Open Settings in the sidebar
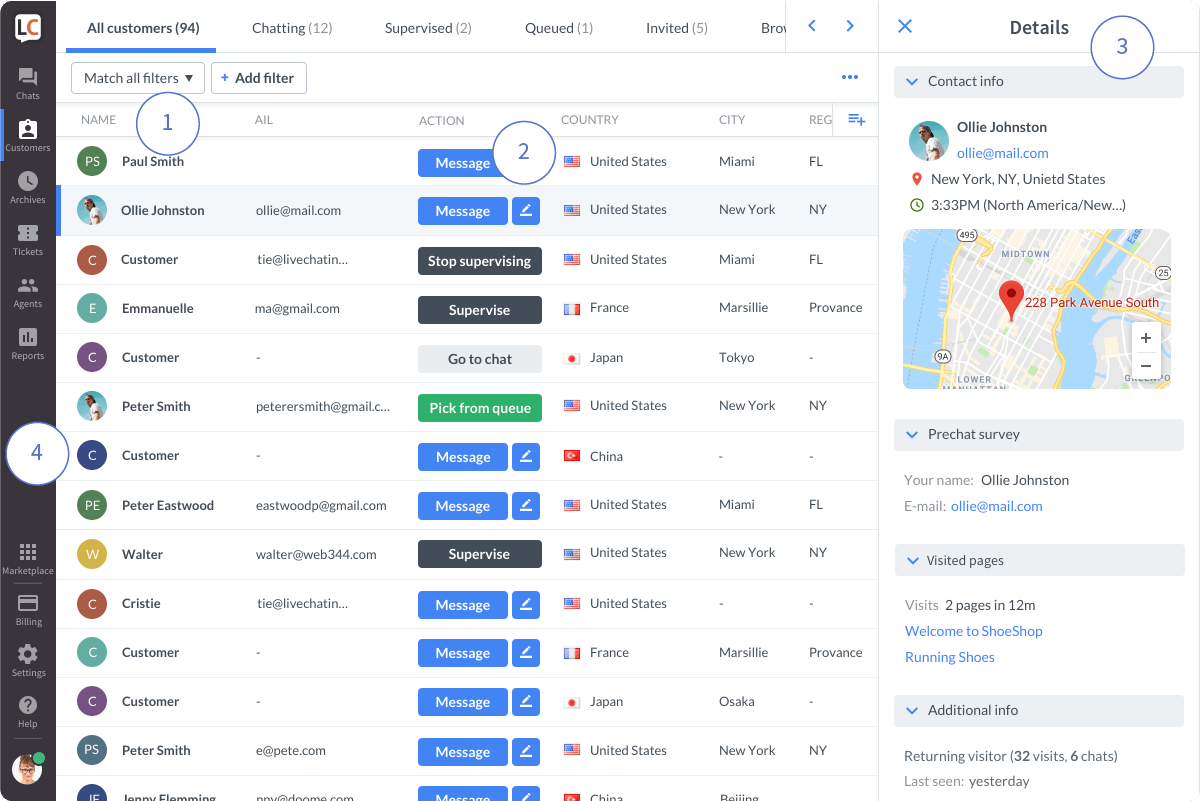Screen dimensions: 1201x801 [x=27, y=660]
